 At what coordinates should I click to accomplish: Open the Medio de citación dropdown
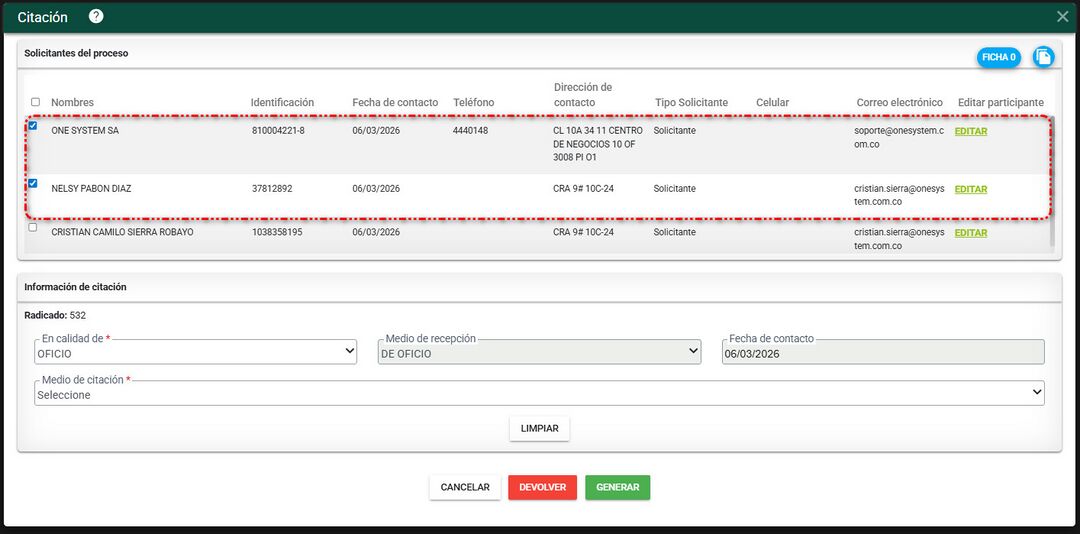pyautogui.click(x=540, y=394)
